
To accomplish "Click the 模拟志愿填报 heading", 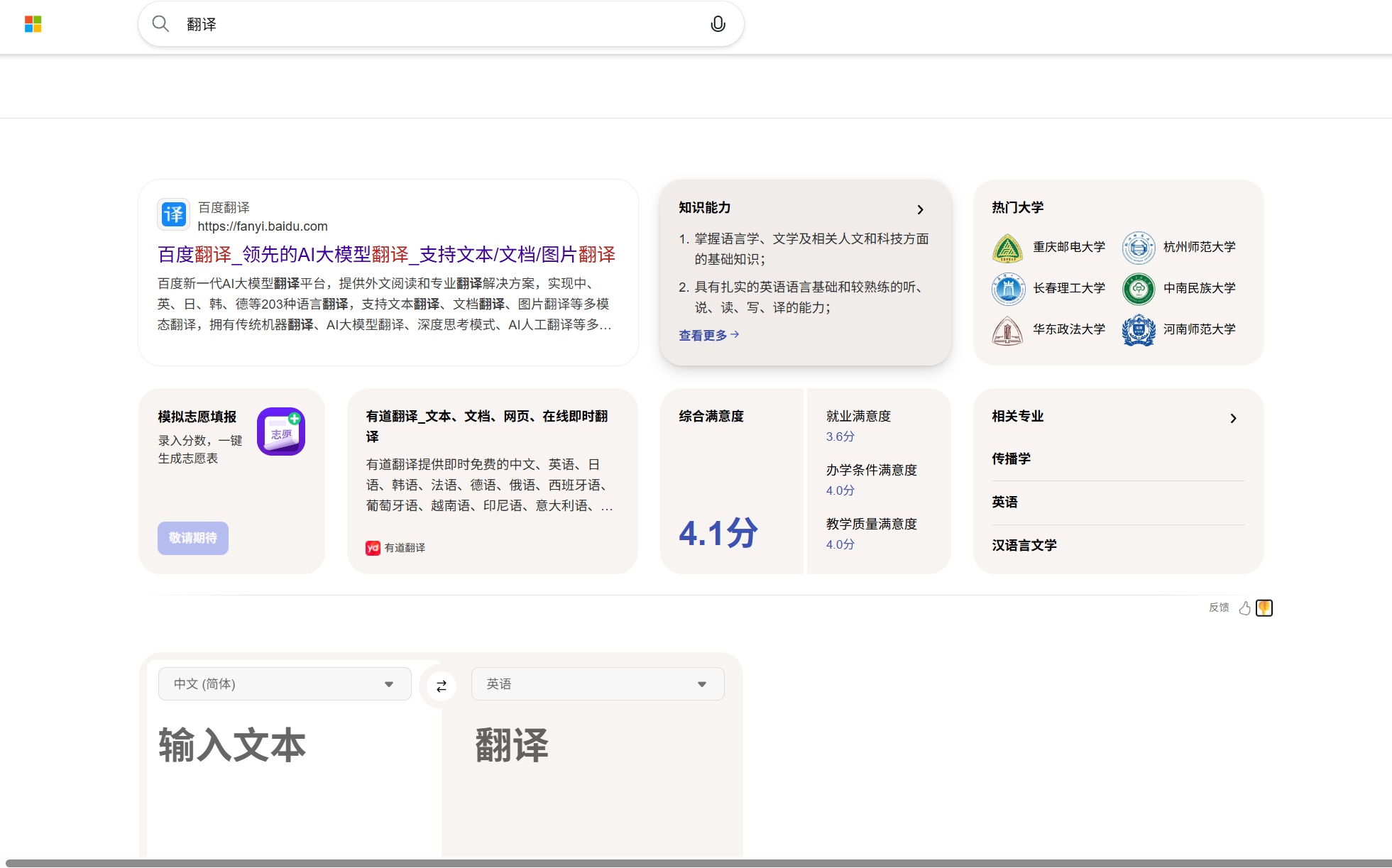I will pos(197,417).
